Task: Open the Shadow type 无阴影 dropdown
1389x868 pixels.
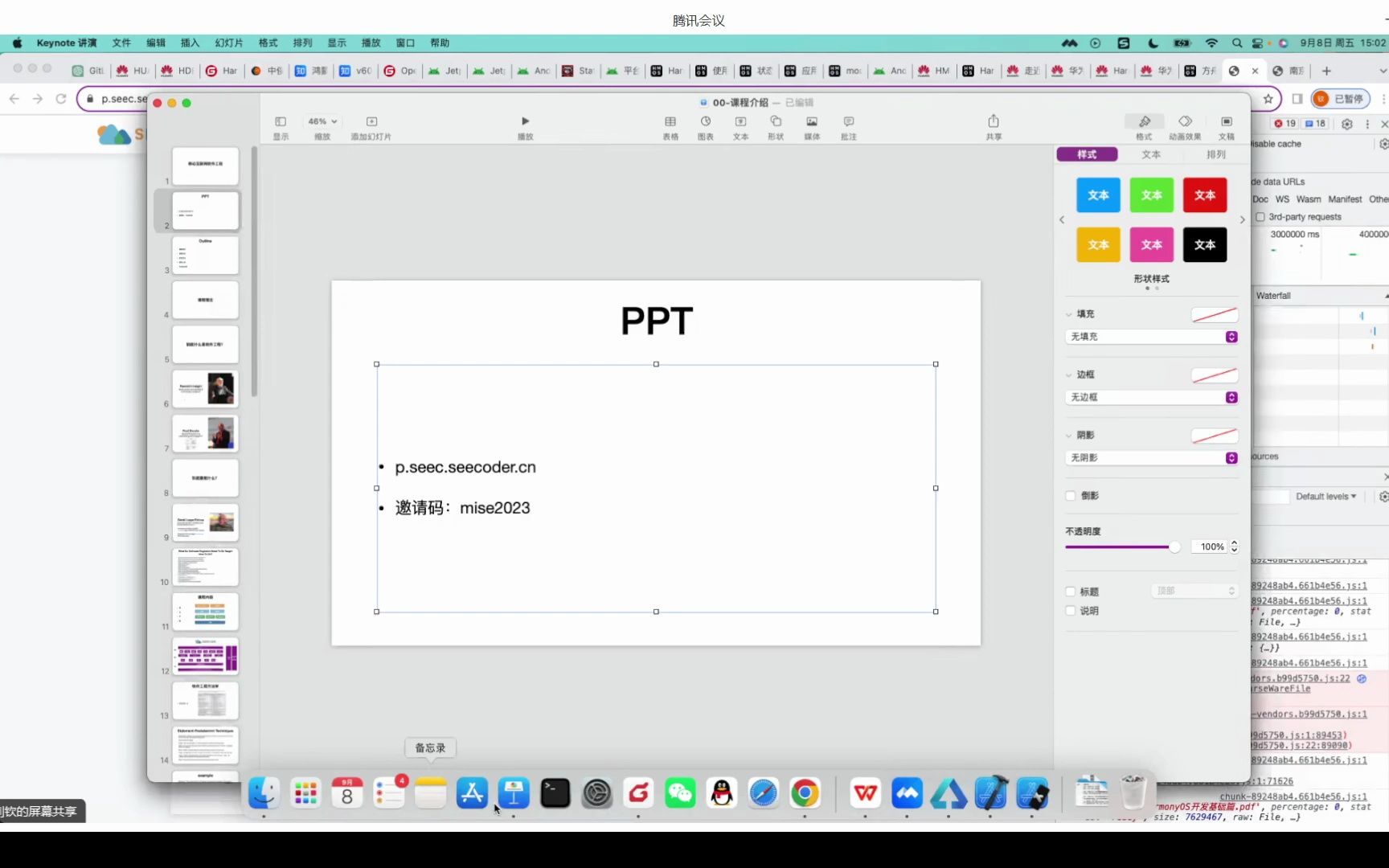Action: (x=1152, y=457)
